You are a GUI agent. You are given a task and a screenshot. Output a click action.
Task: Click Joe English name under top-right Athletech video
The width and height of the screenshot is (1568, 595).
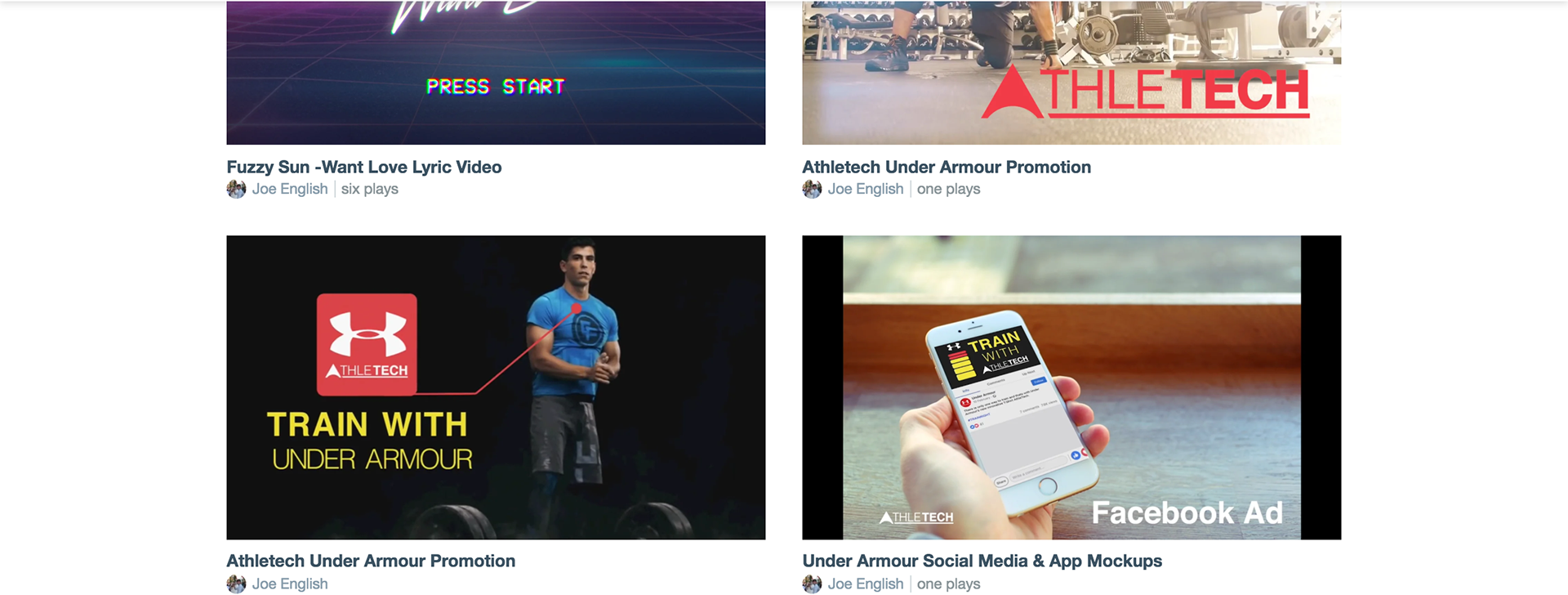coord(866,189)
